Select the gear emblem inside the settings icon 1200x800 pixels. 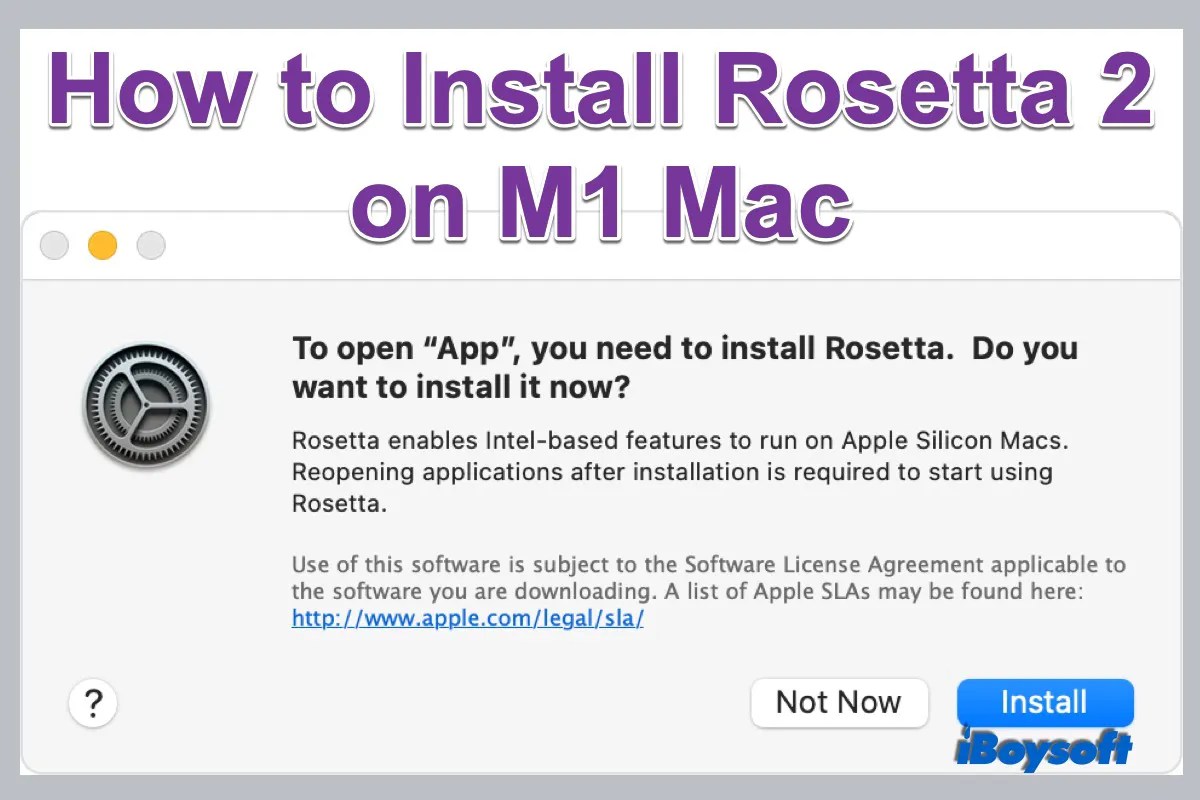(145, 405)
